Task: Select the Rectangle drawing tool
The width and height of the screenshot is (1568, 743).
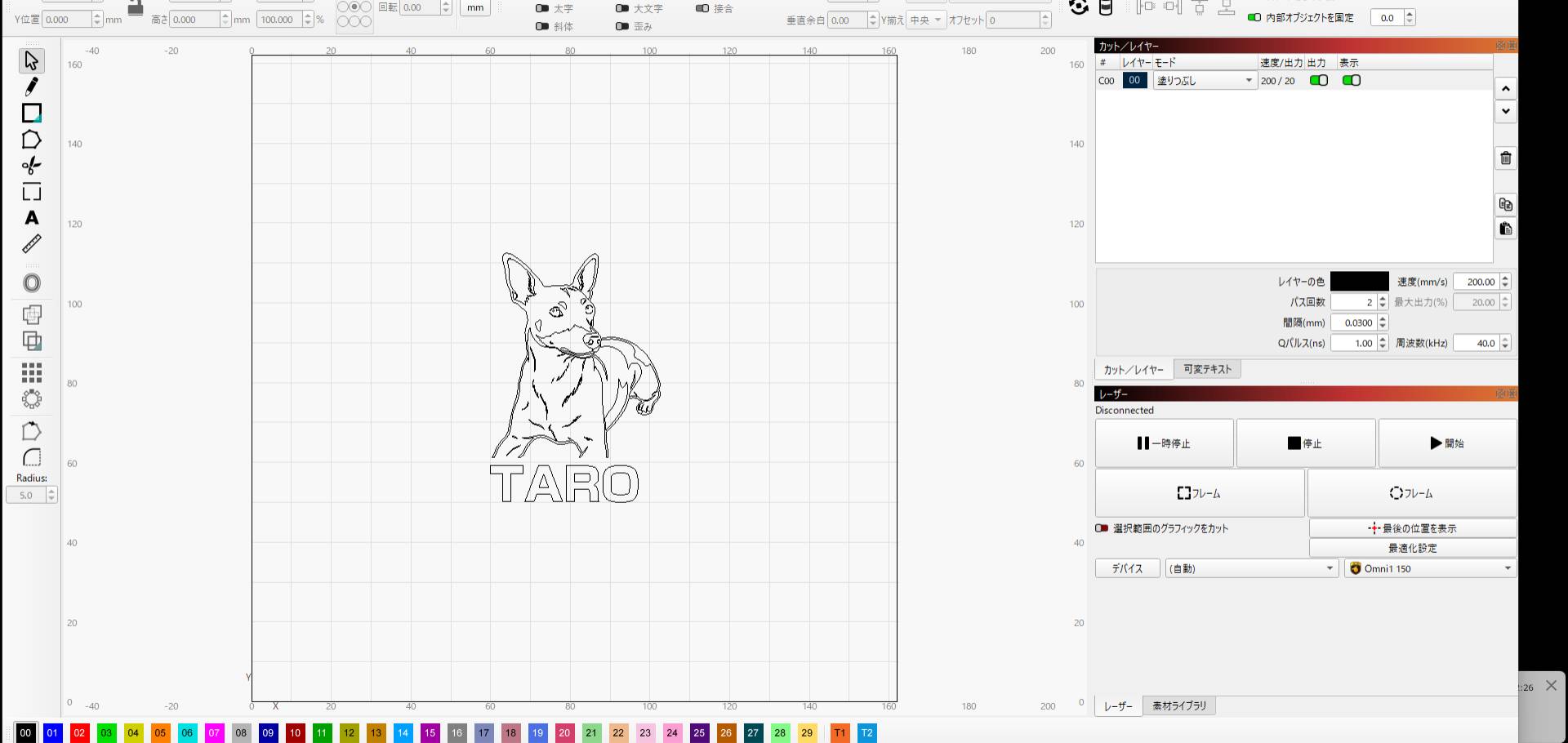Action: [31, 113]
